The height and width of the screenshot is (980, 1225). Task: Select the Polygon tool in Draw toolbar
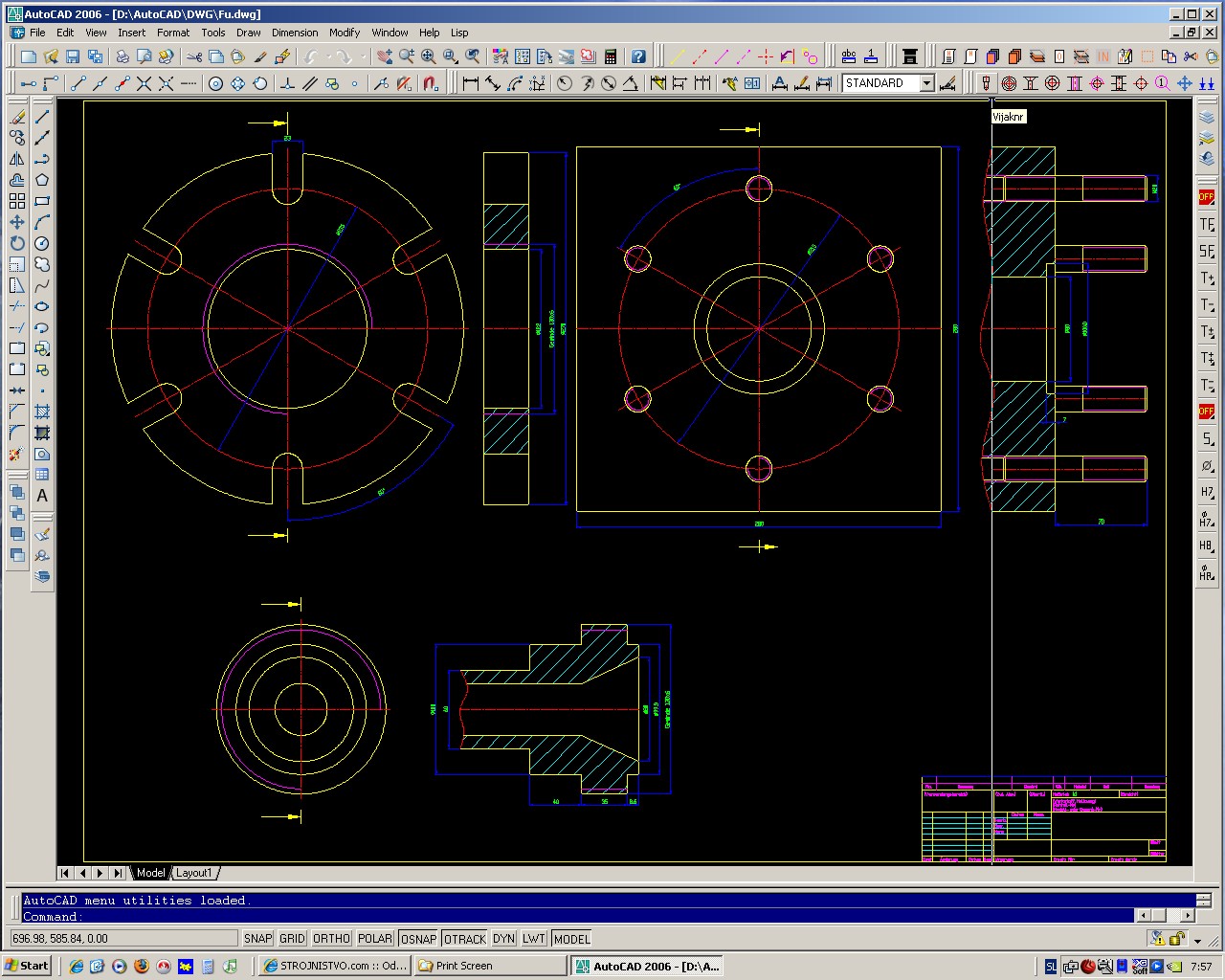(x=42, y=180)
